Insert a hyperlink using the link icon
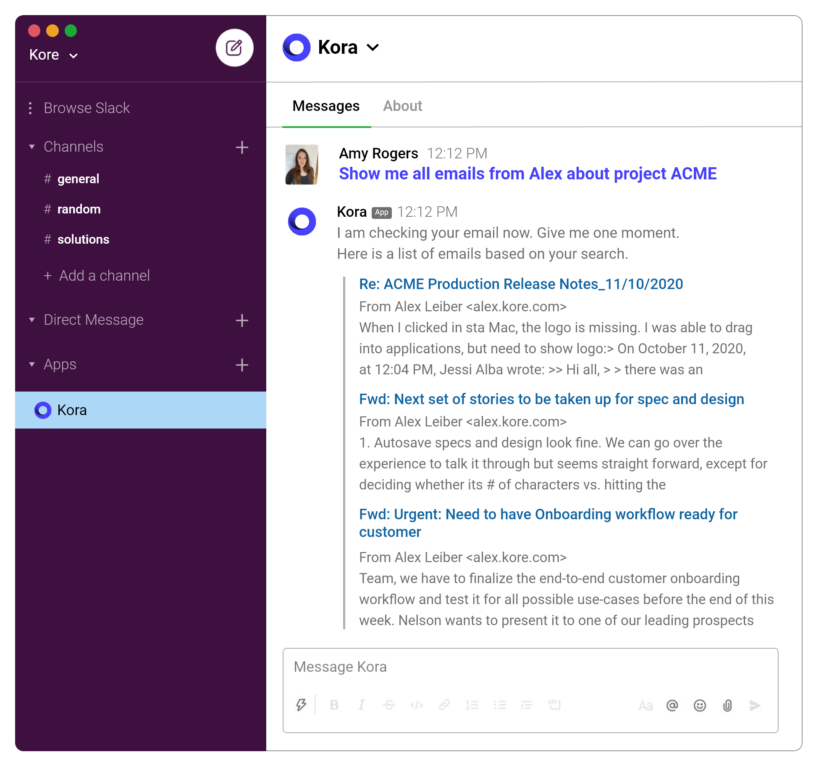 (444, 705)
